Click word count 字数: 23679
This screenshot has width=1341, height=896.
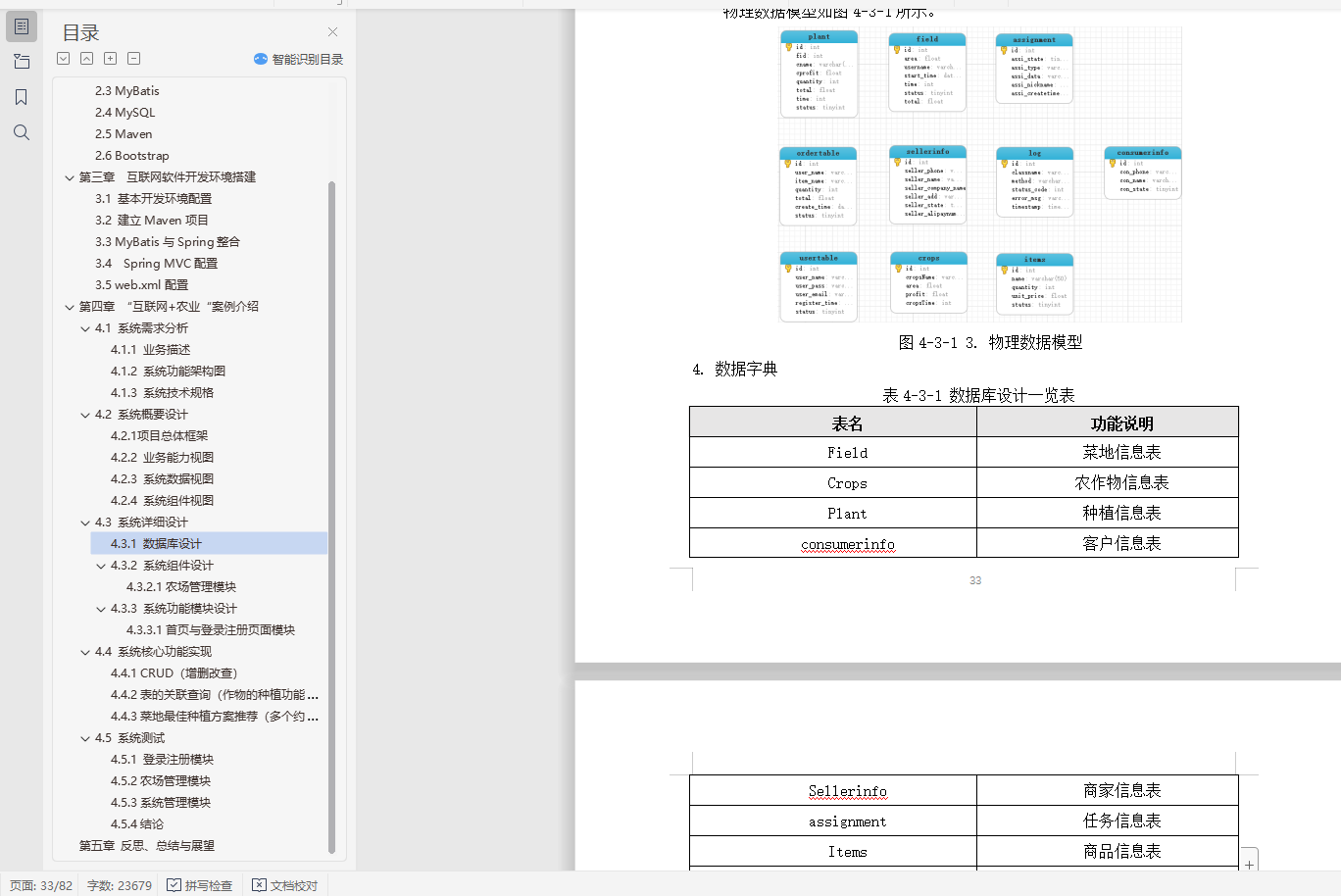point(120,885)
